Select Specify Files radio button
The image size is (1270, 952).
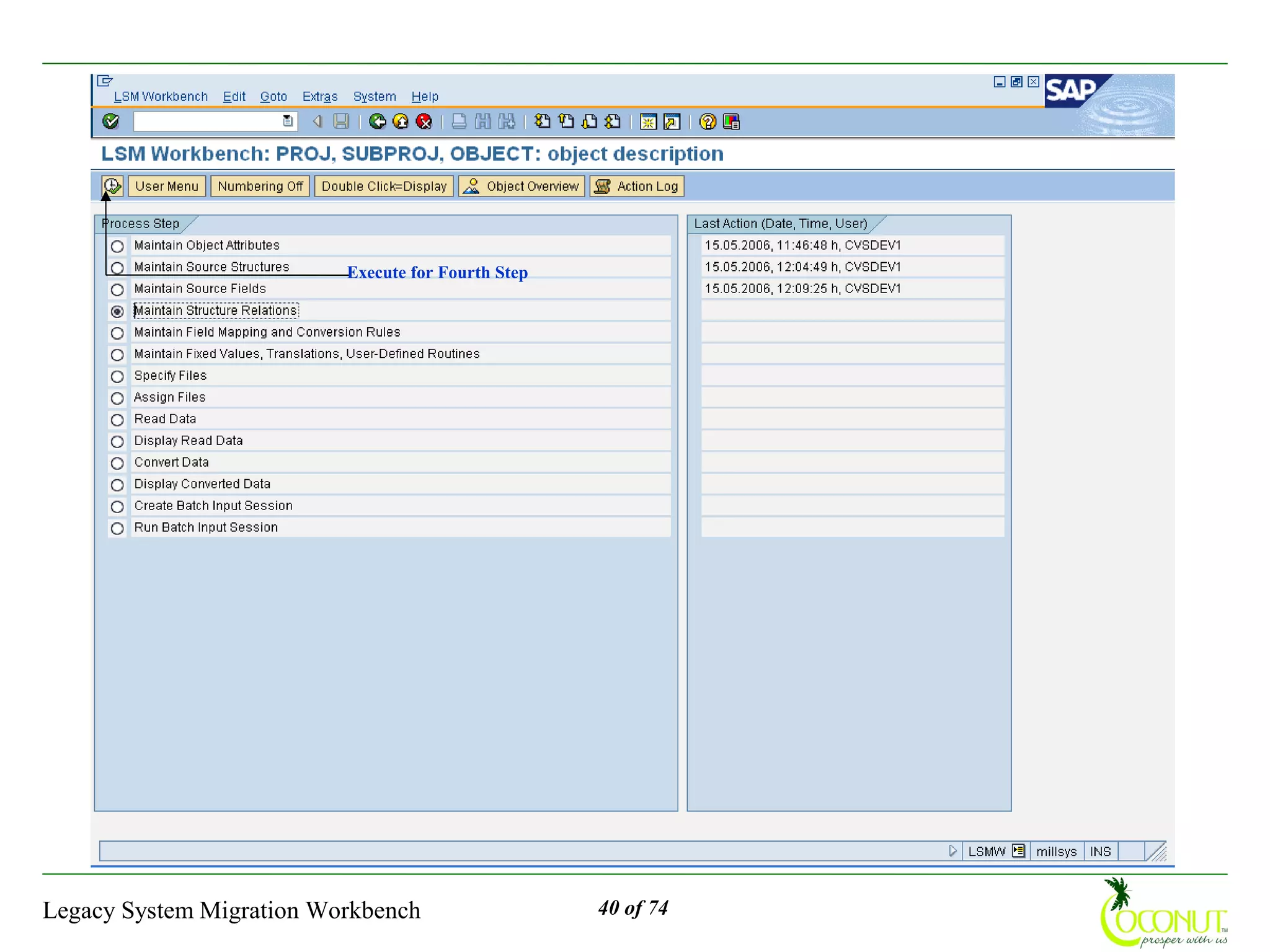pos(117,376)
